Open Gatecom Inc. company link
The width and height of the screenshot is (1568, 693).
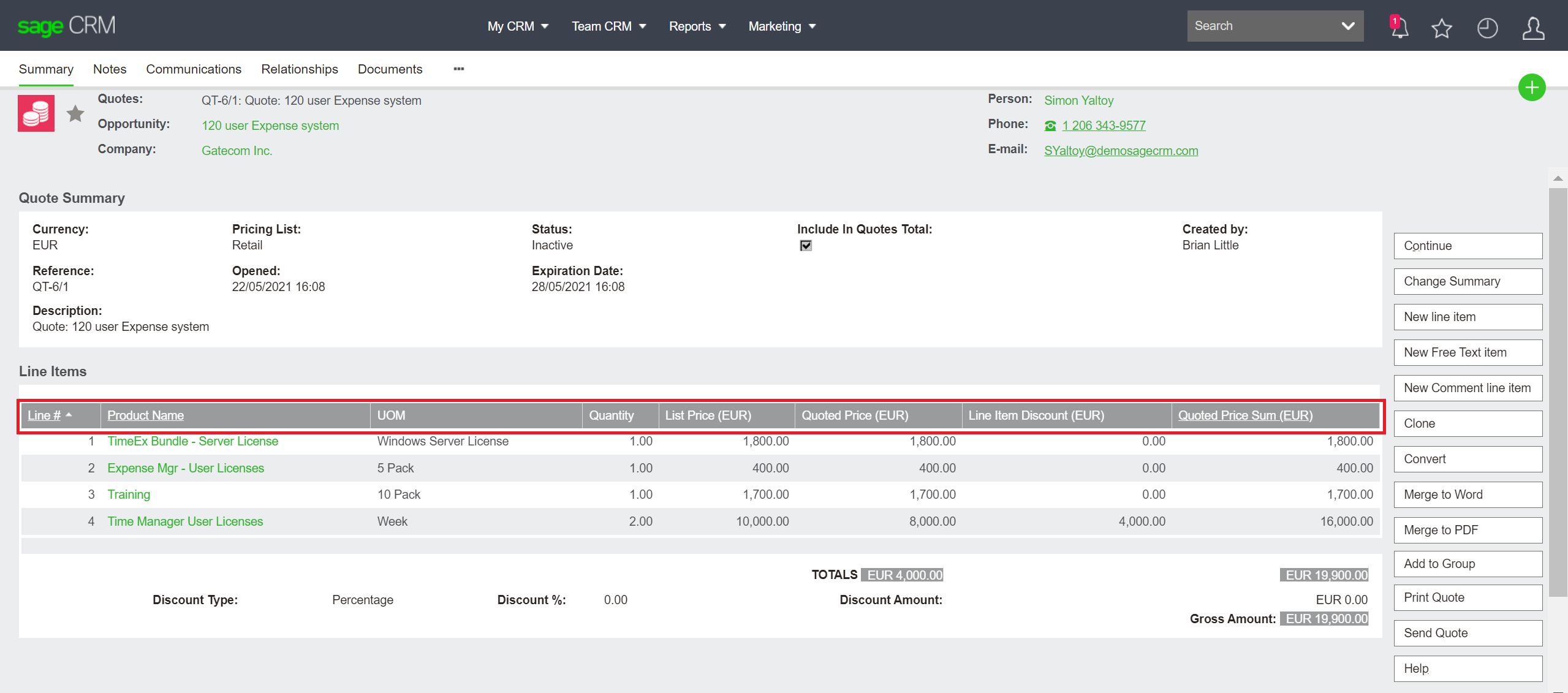(237, 151)
